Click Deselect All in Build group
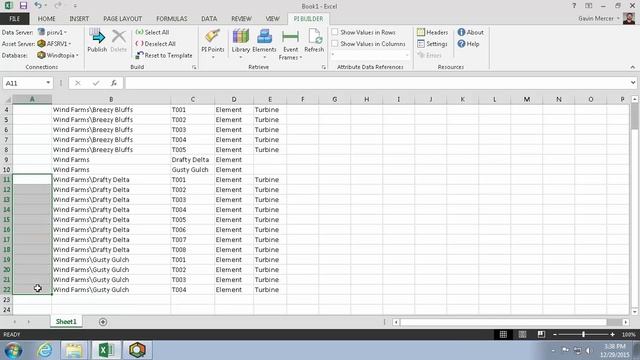The height and width of the screenshot is (360, 640). [156, 44]
